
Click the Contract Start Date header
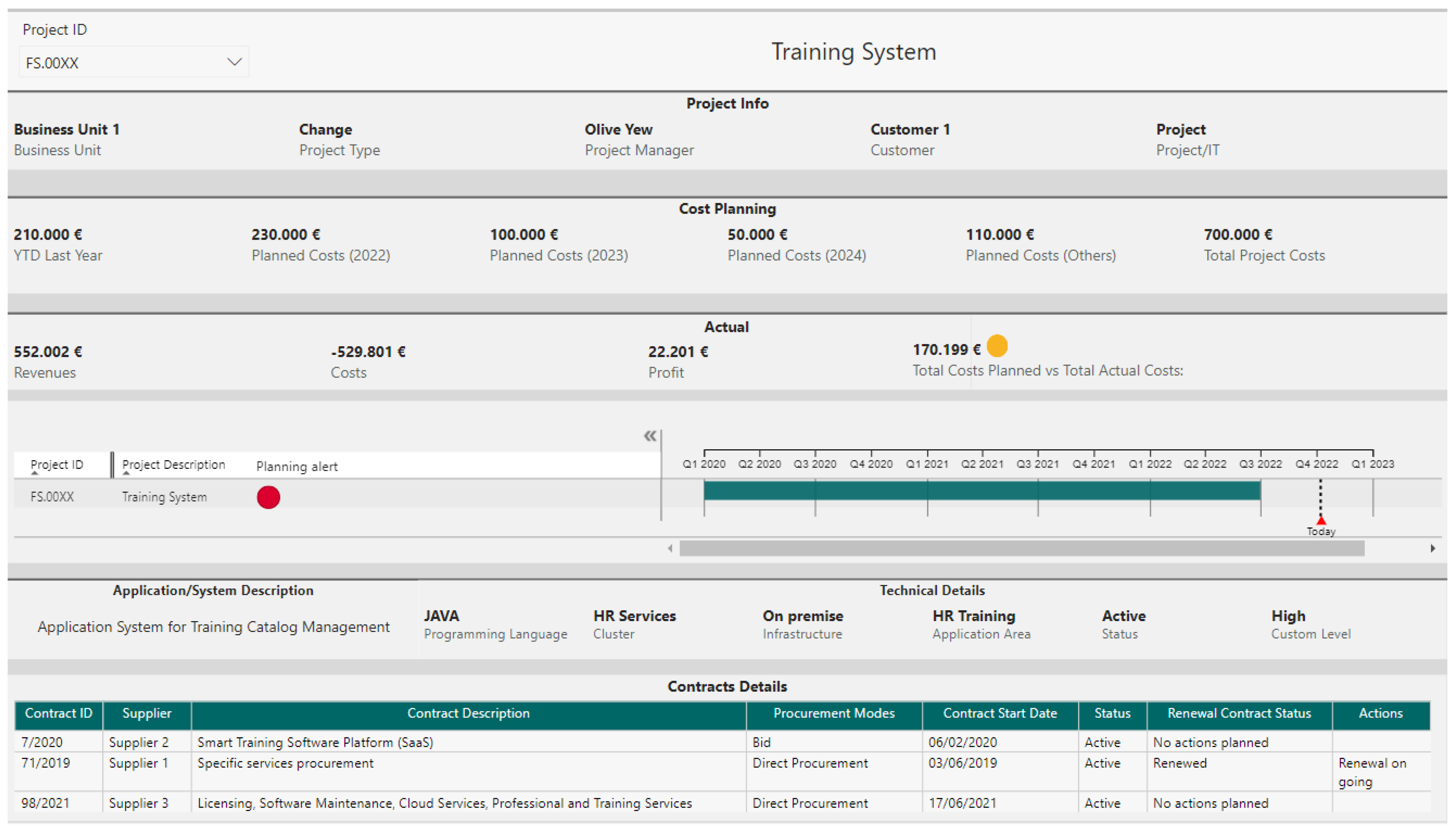pos(1000,714)
